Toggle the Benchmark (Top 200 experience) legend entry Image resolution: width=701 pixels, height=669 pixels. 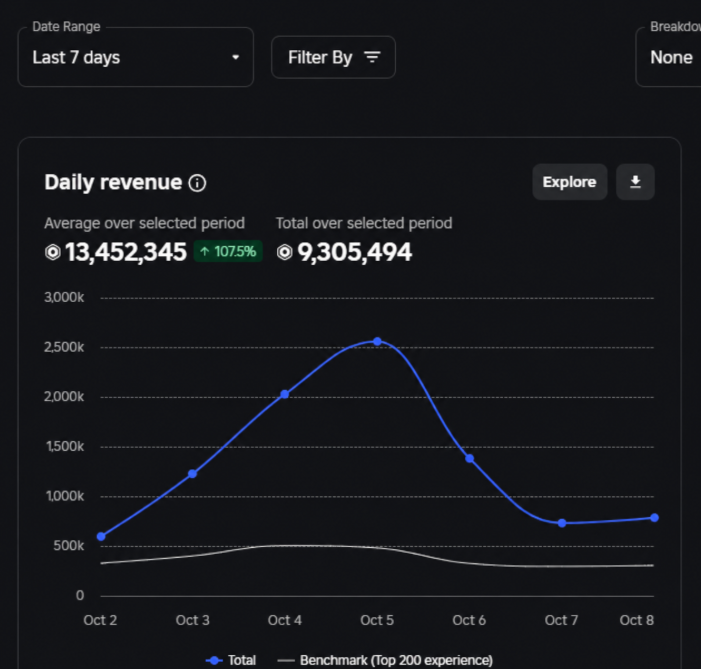pyautogui.click(x=385, y=660)
